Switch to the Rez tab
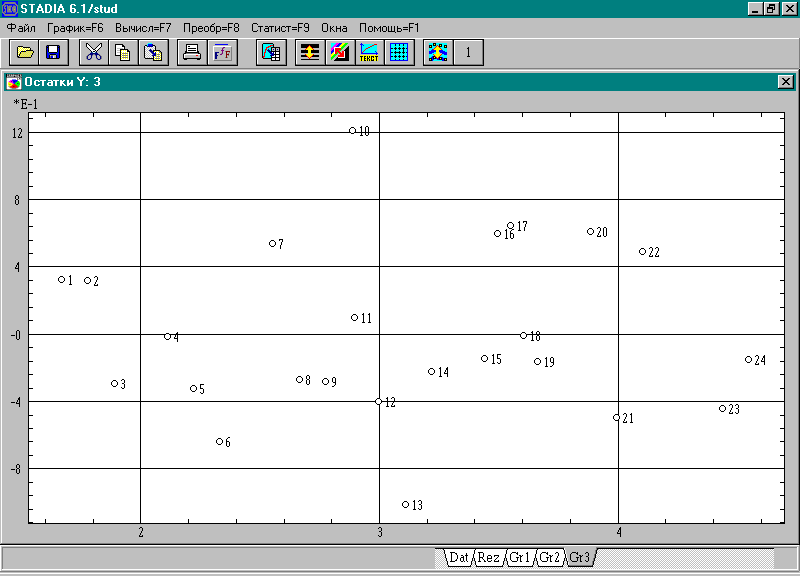Image resolution: width=800 pixels, height=576 pixels. (488, 557)
